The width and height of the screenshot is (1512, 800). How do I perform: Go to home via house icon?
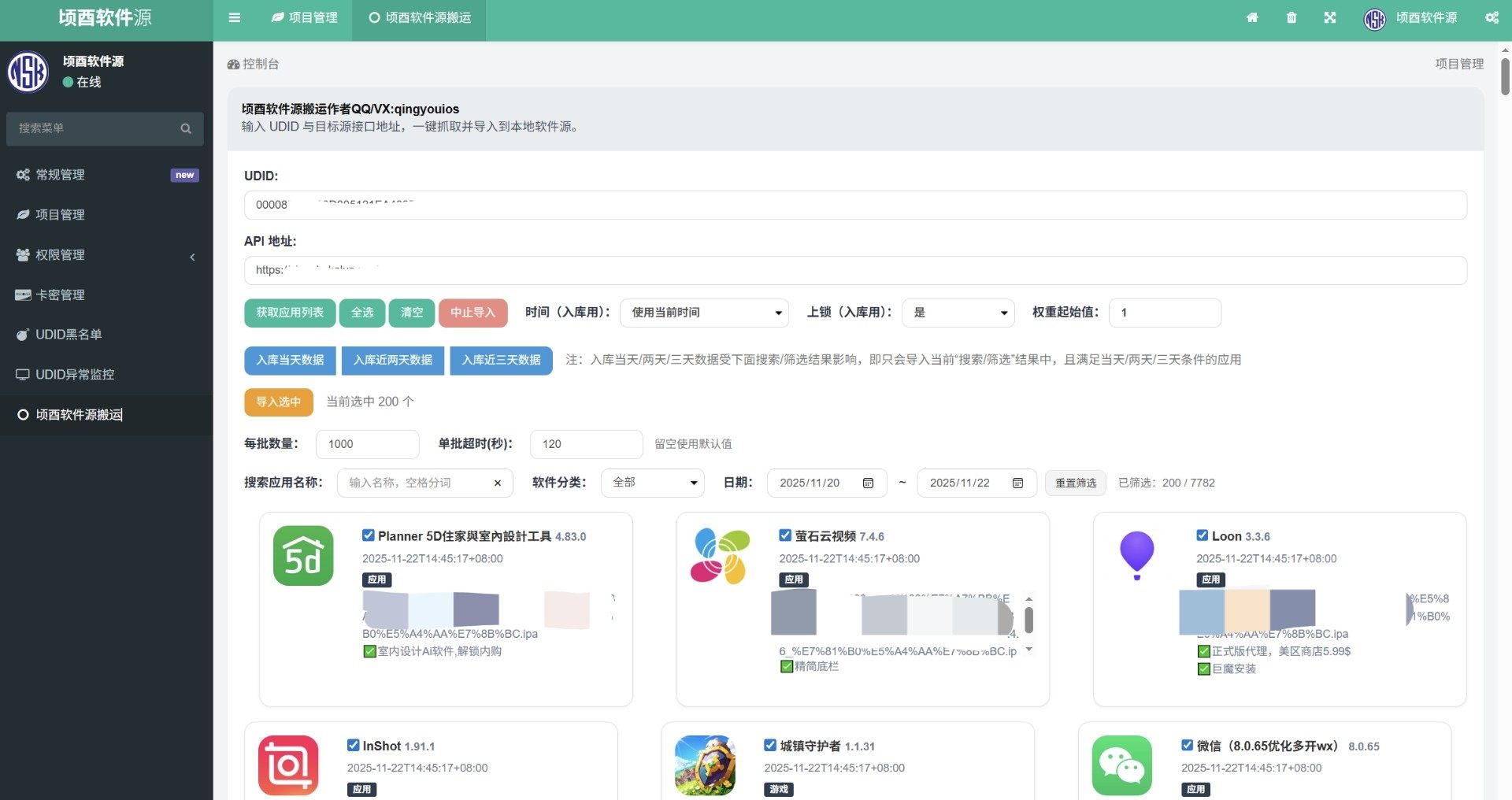1252,17
